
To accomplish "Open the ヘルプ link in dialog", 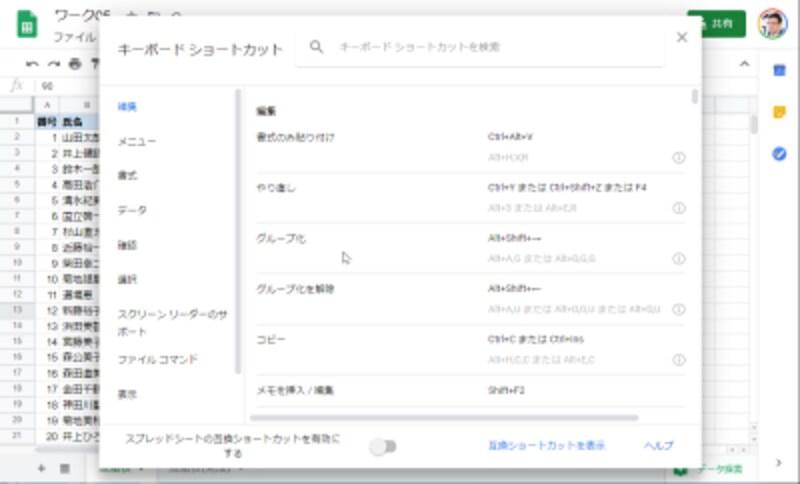I will 658,445.
